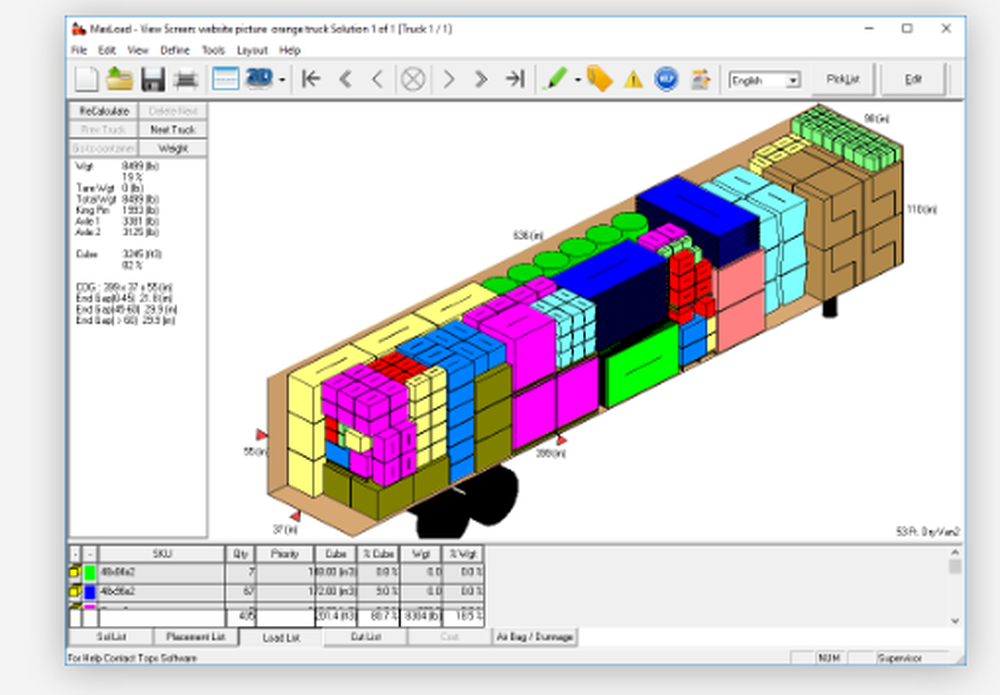Click the Qty column header

click(x=240, y=554)
